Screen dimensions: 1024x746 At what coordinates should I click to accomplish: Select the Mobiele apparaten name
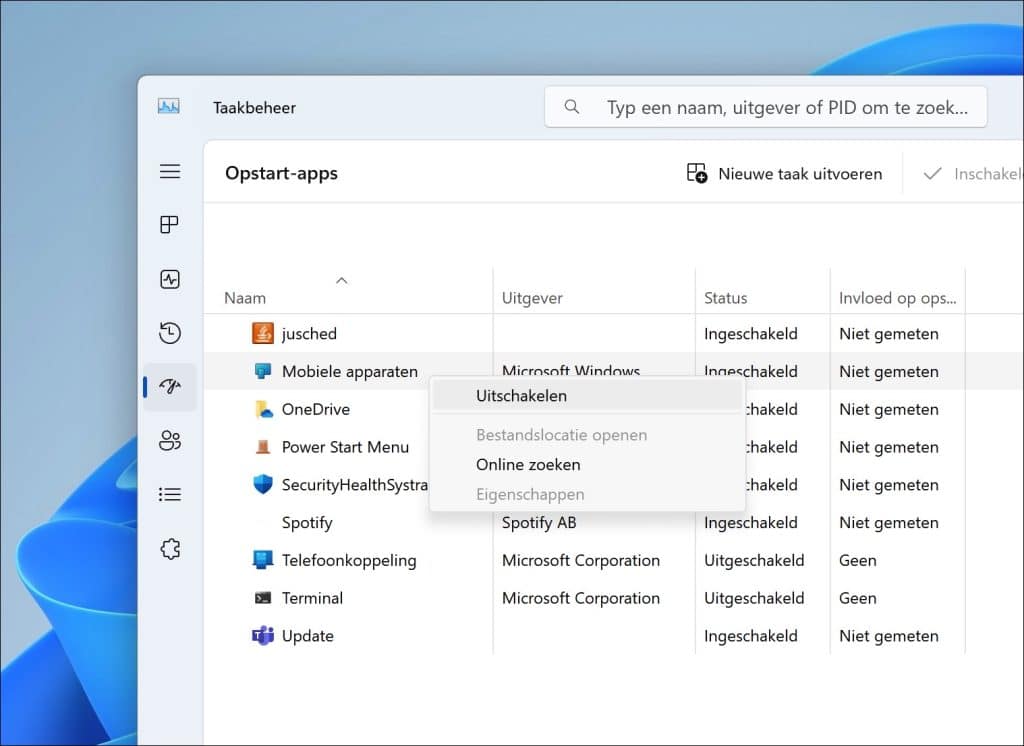coord(349,372)
